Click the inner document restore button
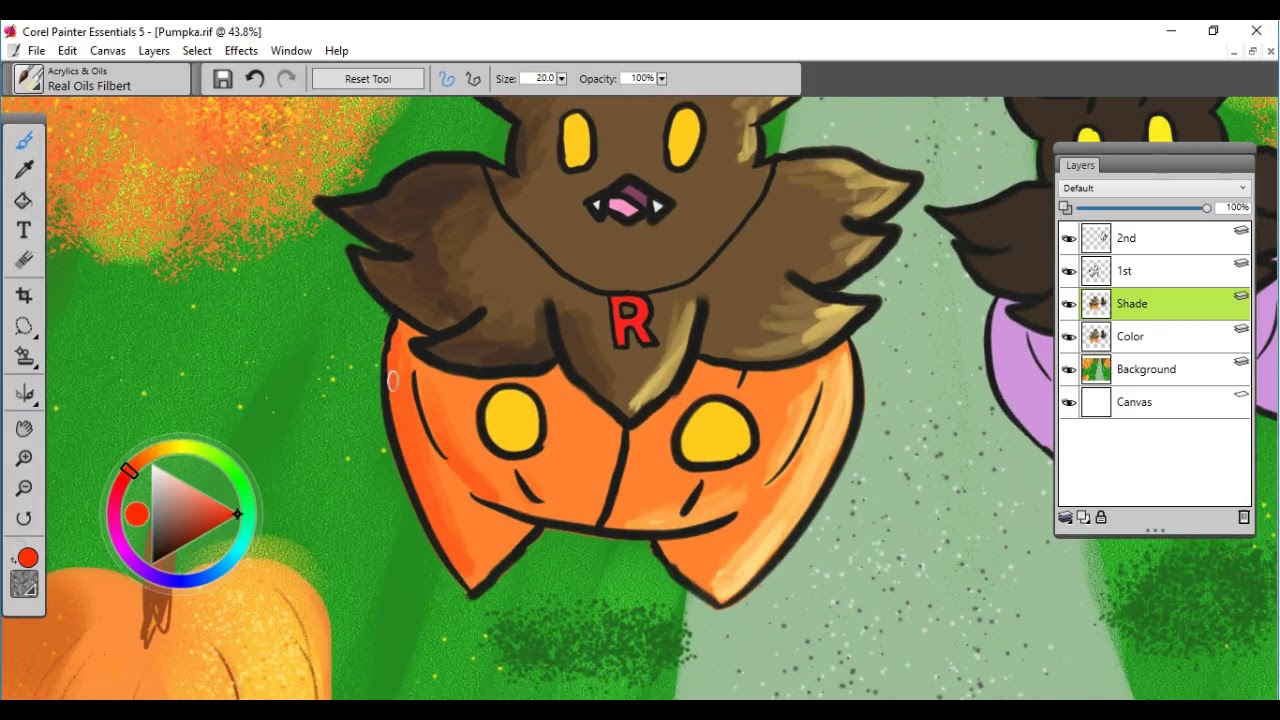The image size is (1280, 720). 1253,51
